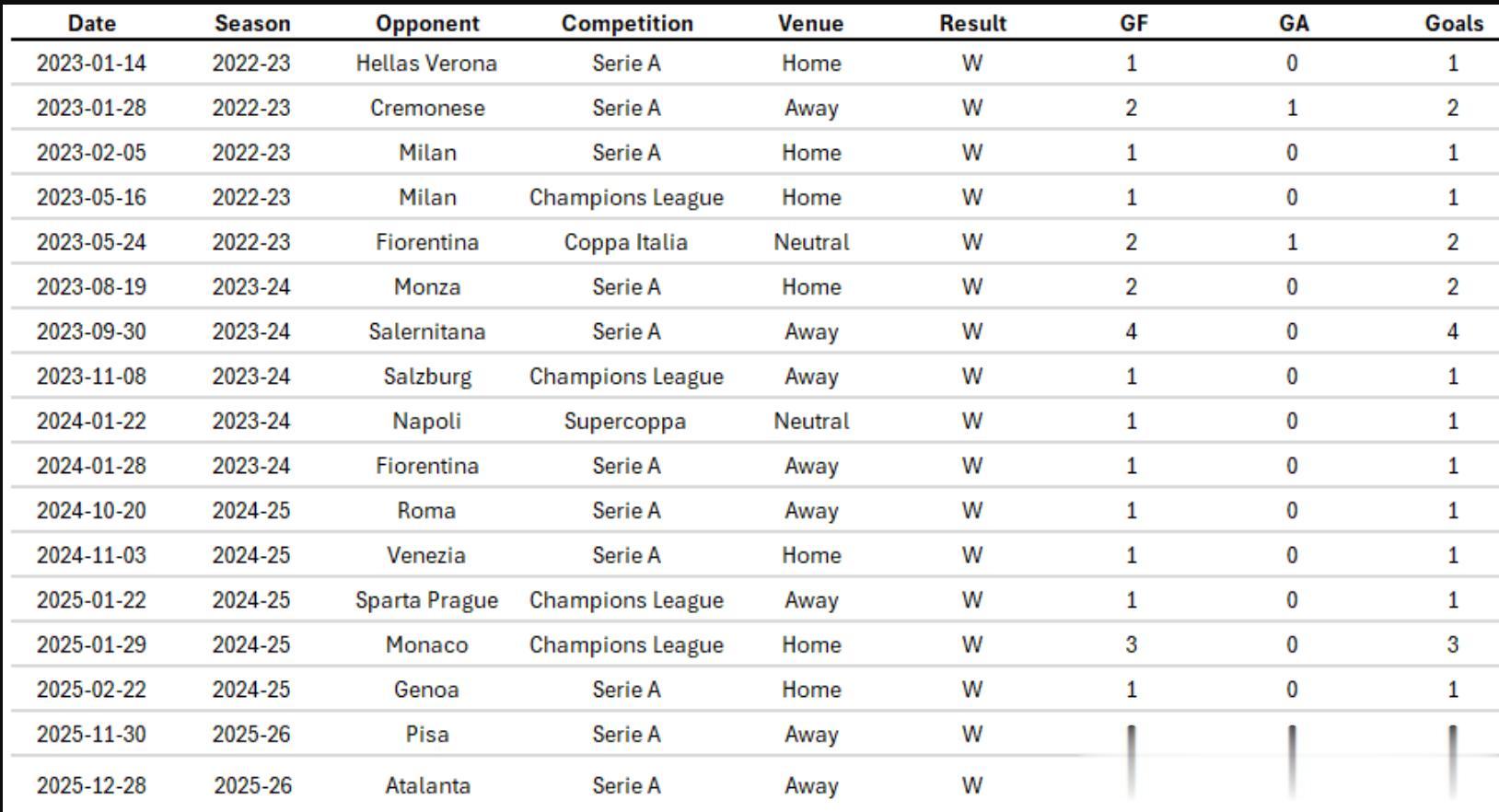Select the 2023-11-08 date cell
Image resolution: width=1499 pixels, height=812 pixels.
point(91,377)
